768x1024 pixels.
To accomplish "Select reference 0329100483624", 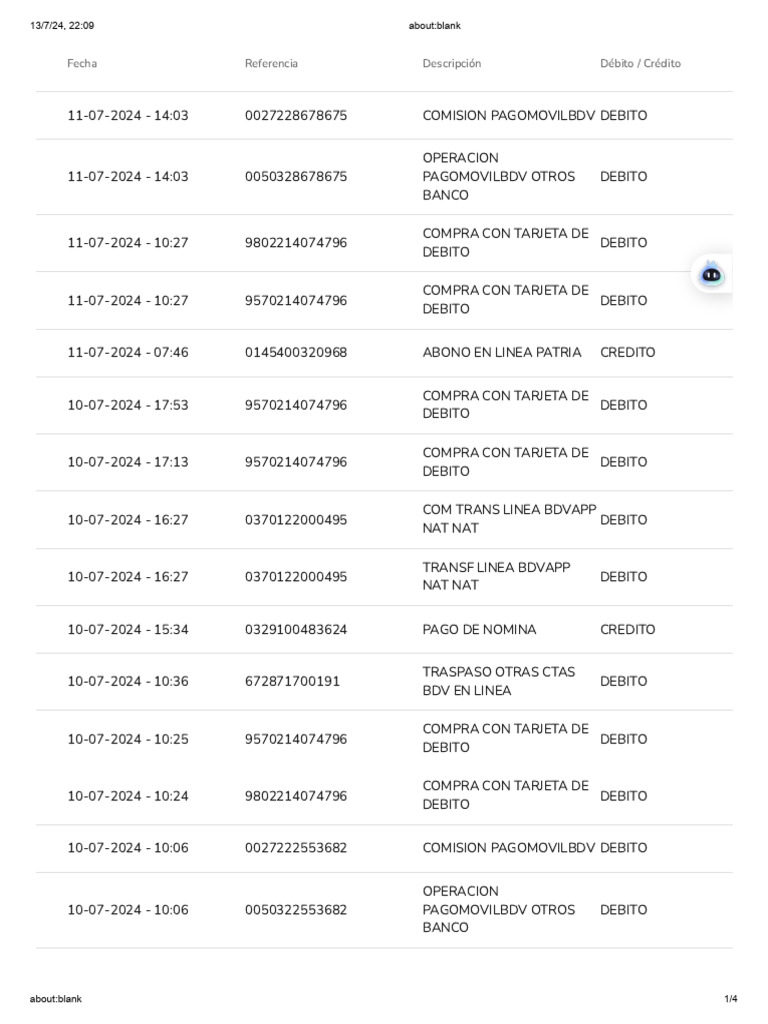I will tap(296, 630).
